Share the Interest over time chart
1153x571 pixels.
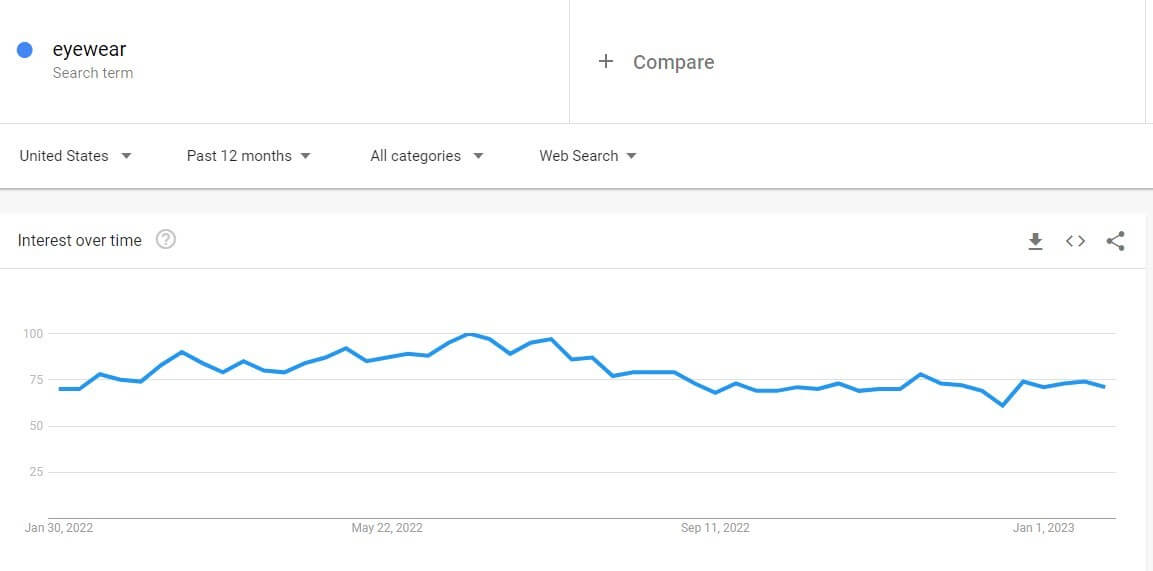pyautogui.click(x=1115, y=241)
